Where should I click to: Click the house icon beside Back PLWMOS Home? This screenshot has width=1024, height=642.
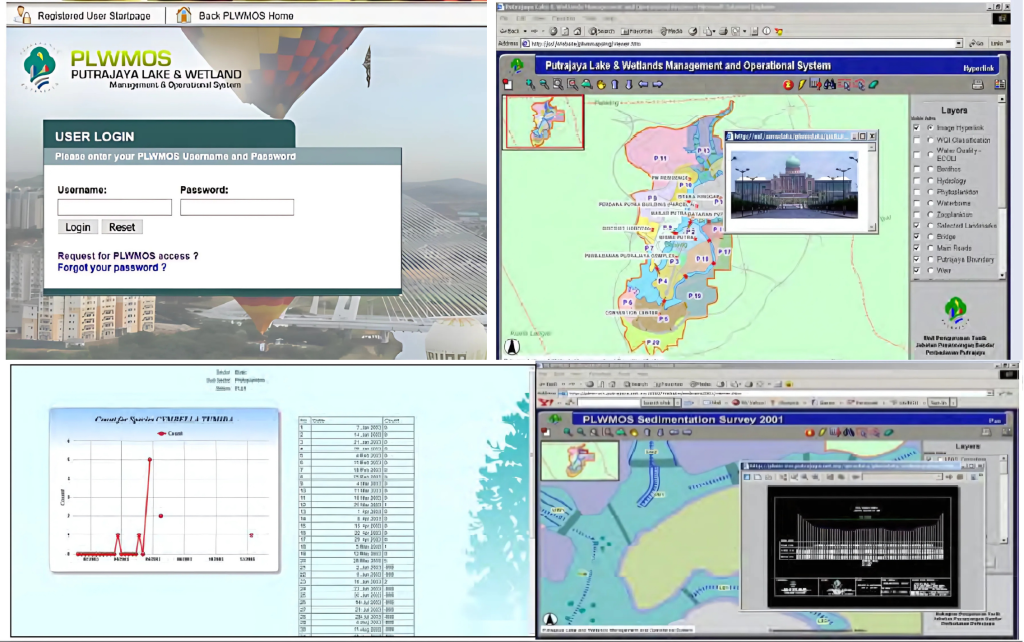click(184, 15)
